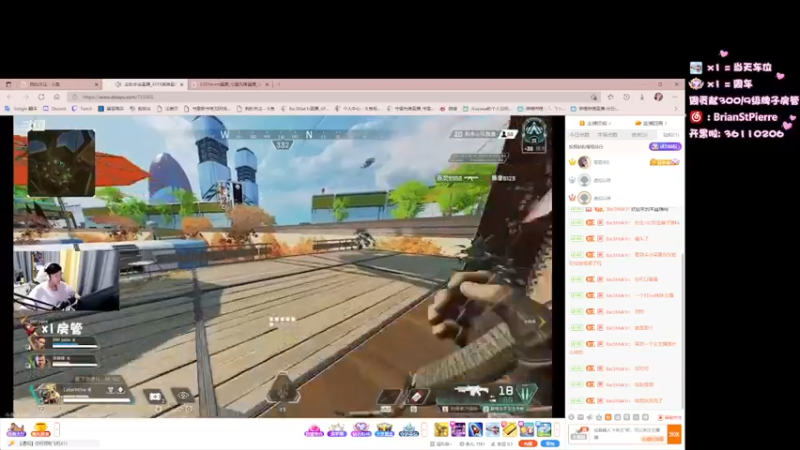
Task: Switch to the third browser tab
Action: point(231,84)
